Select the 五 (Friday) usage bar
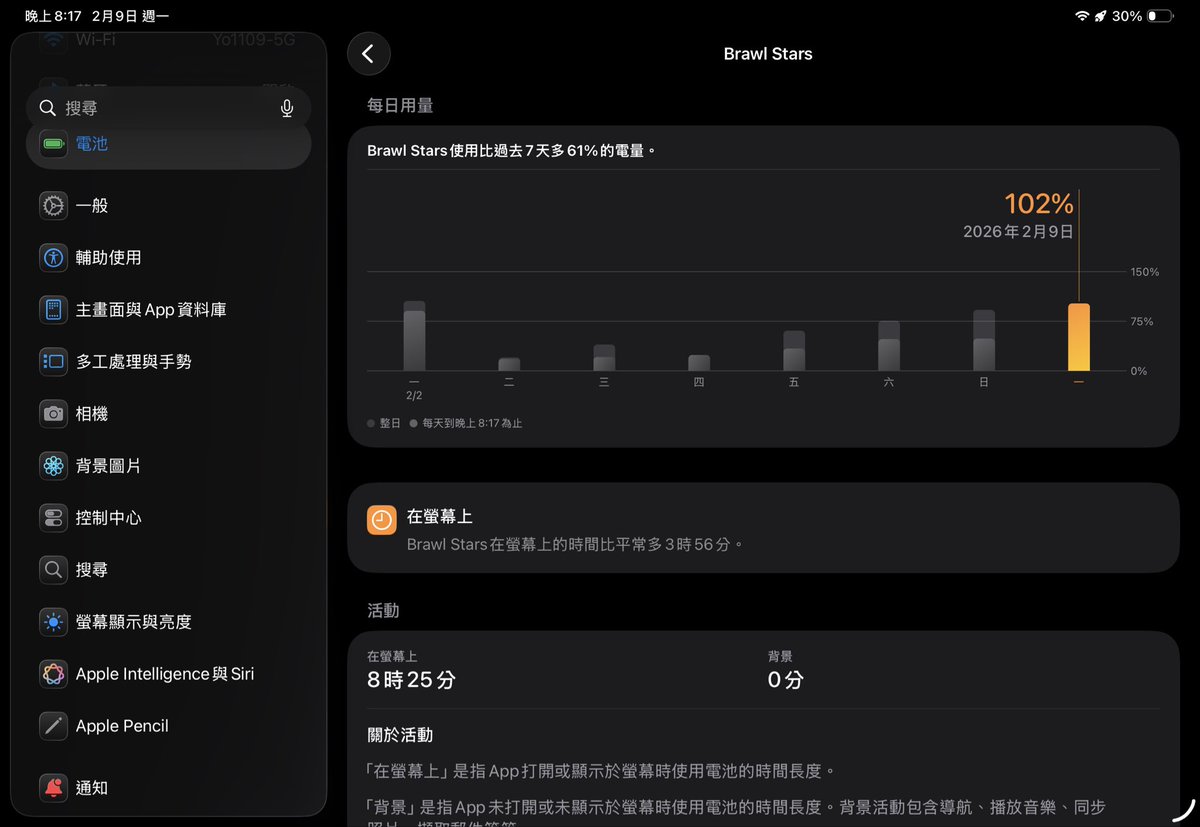 (794, 351)
